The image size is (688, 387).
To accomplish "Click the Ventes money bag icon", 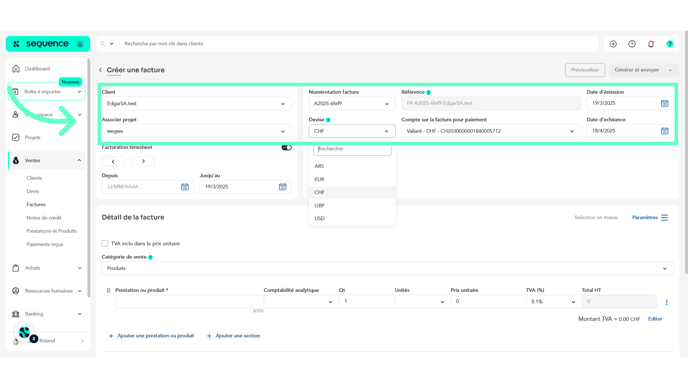I will tap(16, 161).
